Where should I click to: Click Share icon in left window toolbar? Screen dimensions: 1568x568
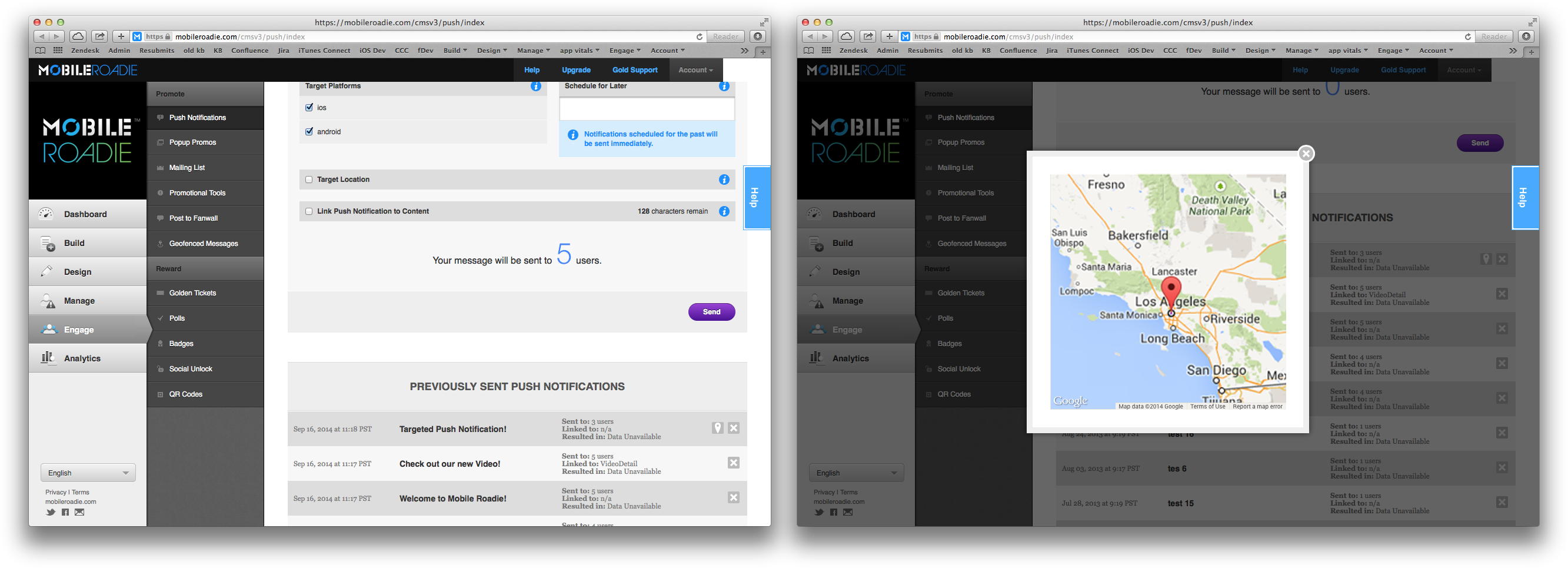[101, 36]
